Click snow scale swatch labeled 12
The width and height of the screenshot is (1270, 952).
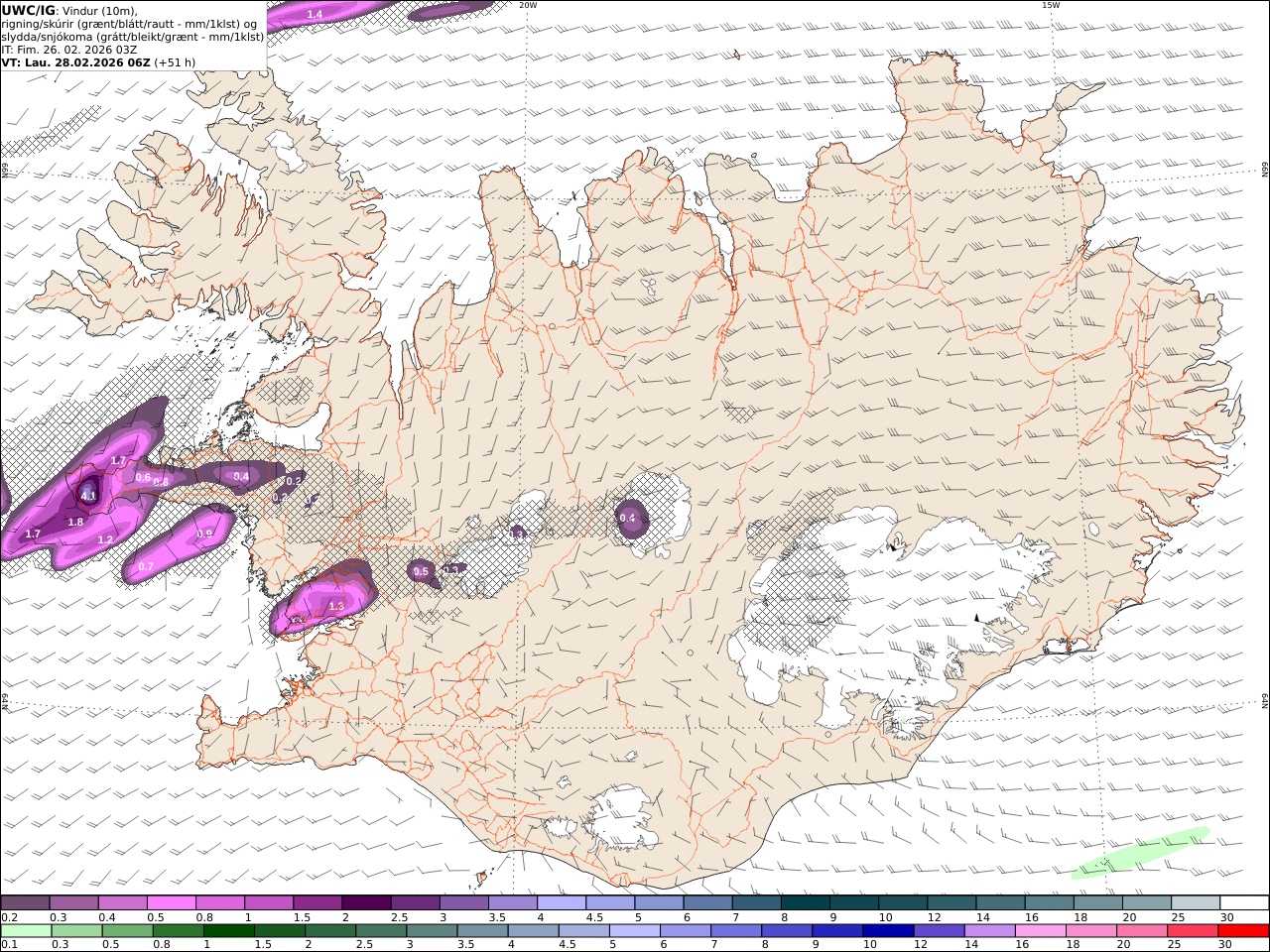click(x=952, y=903)
